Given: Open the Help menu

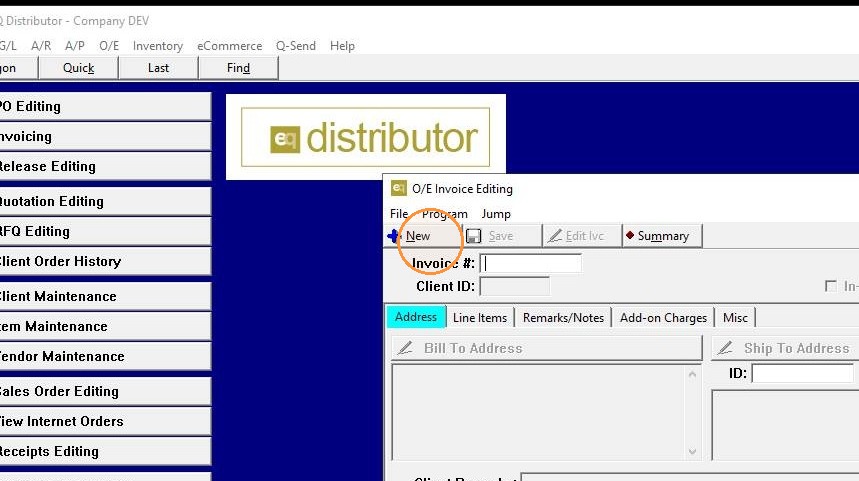Looking at the screenshot, I should pyautogui.click(x=342, y=46).
